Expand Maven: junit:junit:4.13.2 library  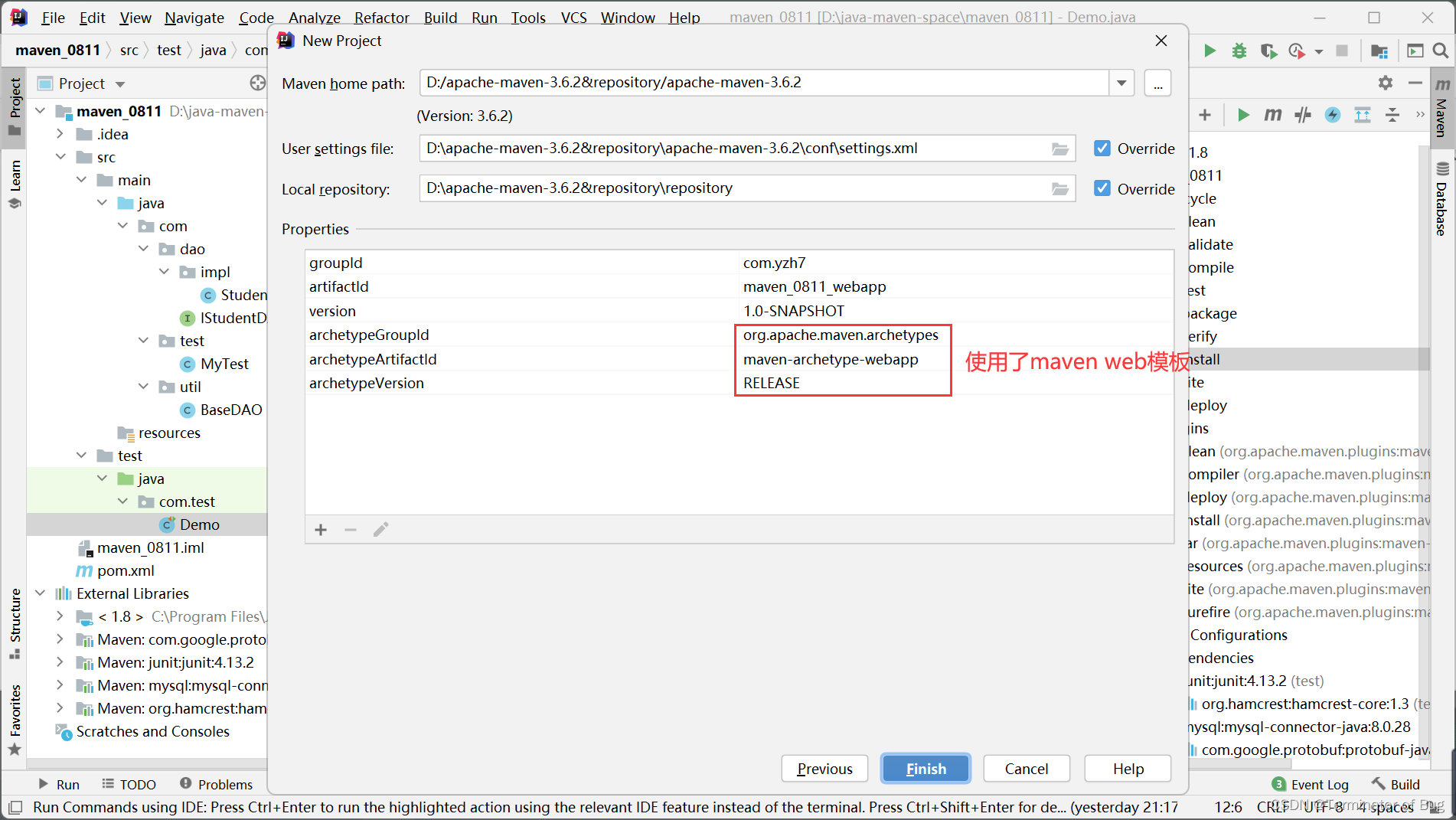click(60, 662)
